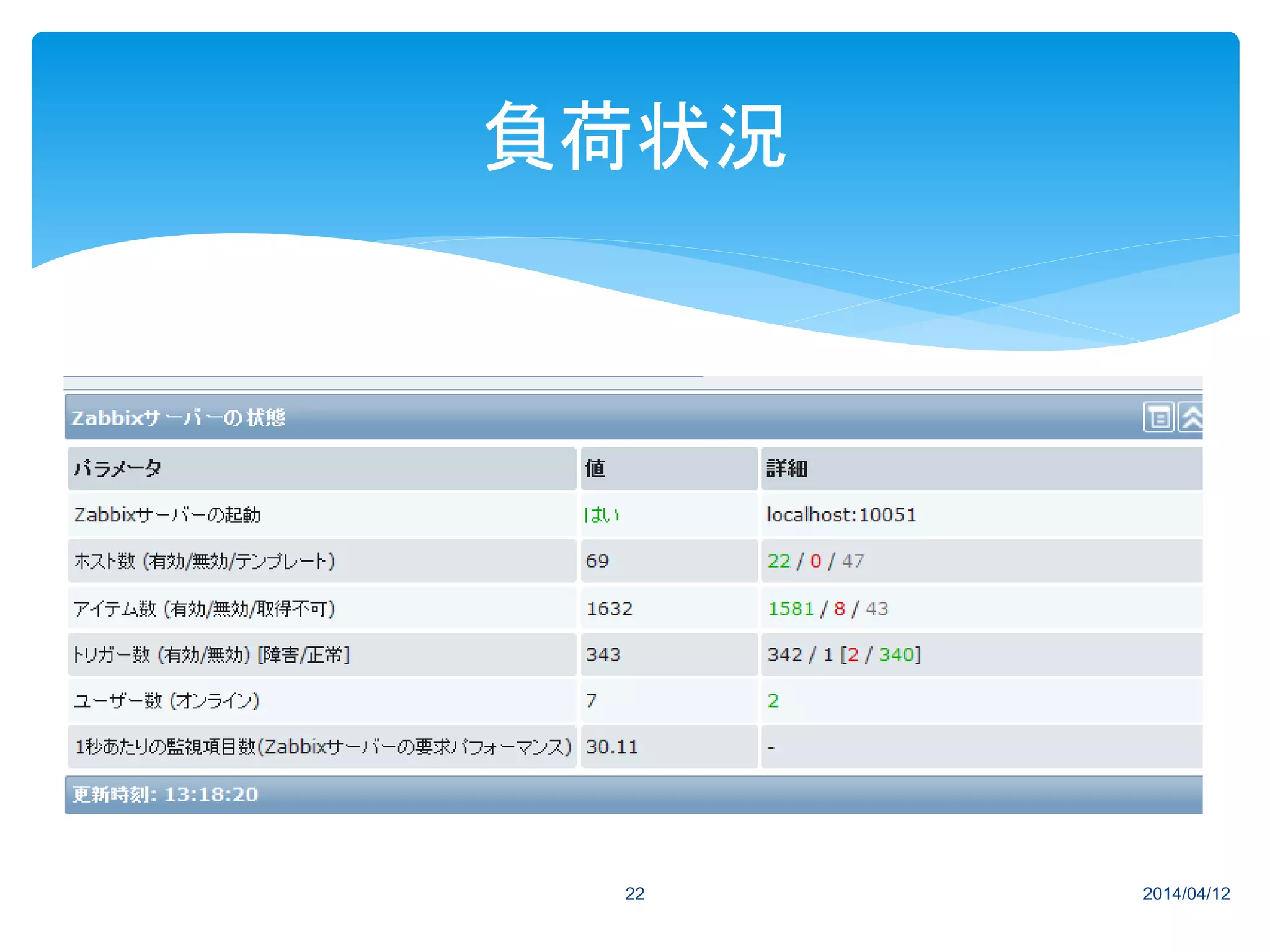Image resolution: width=1270 pixels, height=952 pixels.
Task: Click the 詳細 column header
Action: 787,468
